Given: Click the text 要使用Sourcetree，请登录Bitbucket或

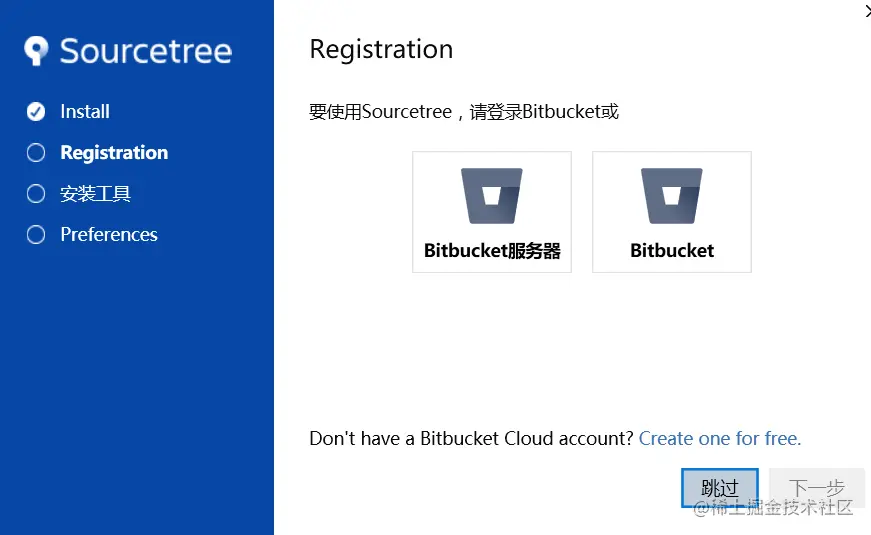Looking at the screenshot, I should pos(464,112).
